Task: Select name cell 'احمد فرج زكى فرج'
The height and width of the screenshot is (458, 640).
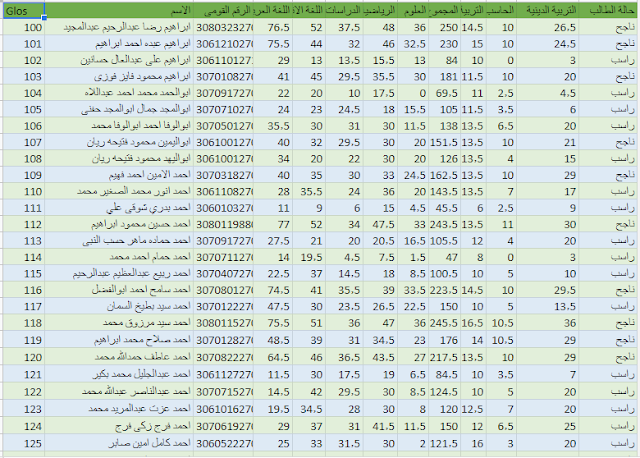Action: 119,426
